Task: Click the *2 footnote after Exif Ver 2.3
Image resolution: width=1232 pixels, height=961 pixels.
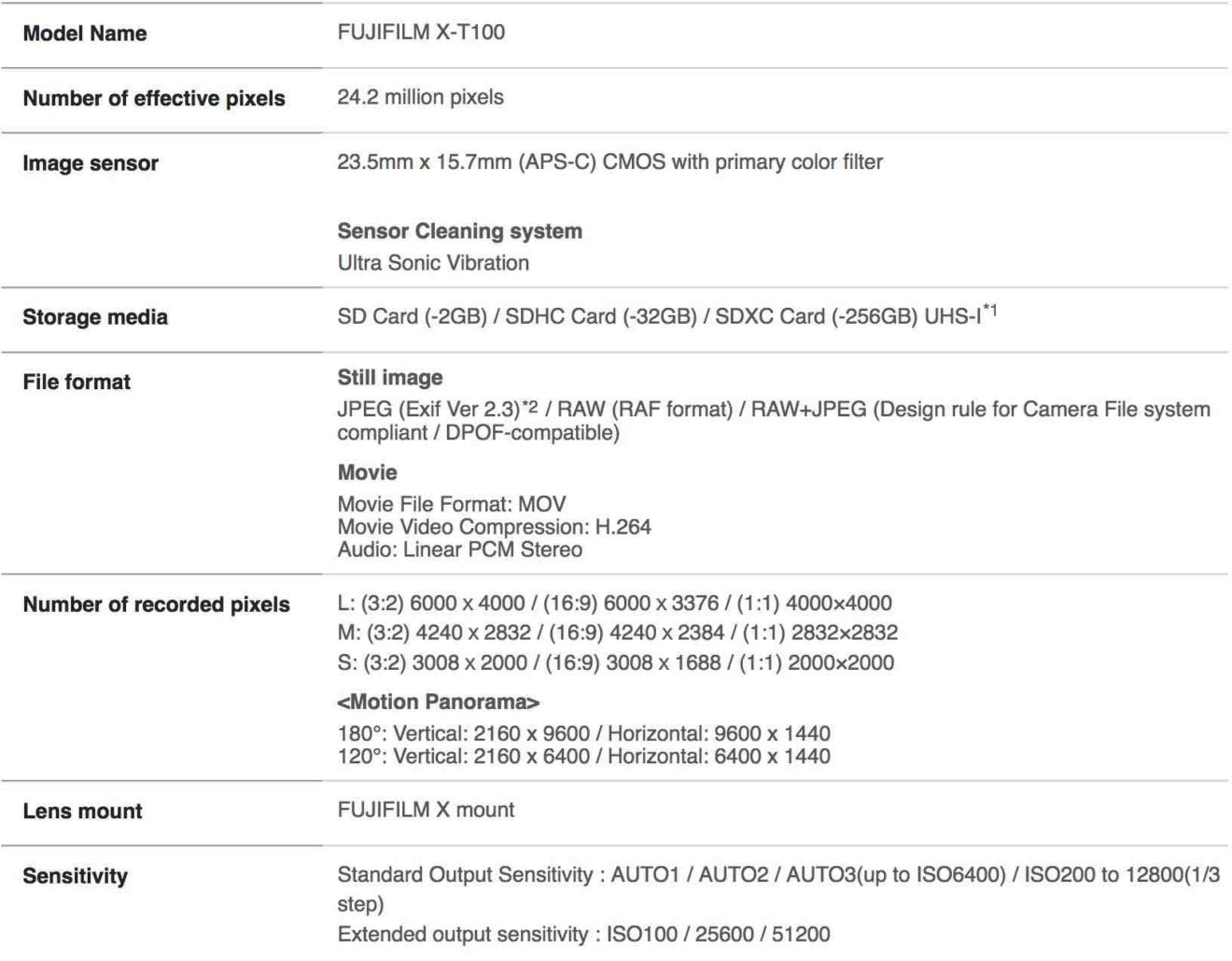Action: tap(529, 405)
